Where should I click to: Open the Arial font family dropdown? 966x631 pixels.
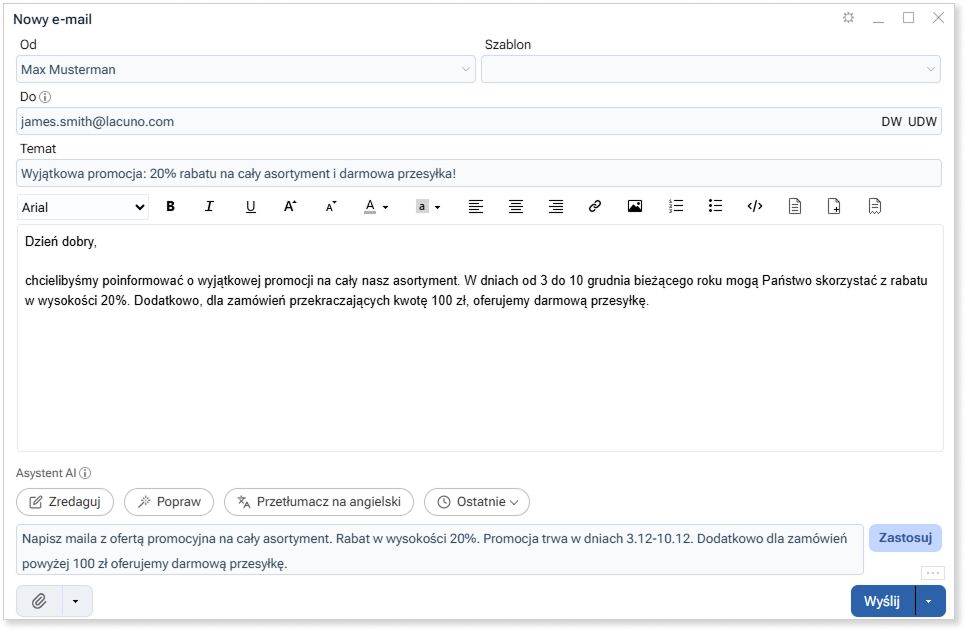(83, 207)
